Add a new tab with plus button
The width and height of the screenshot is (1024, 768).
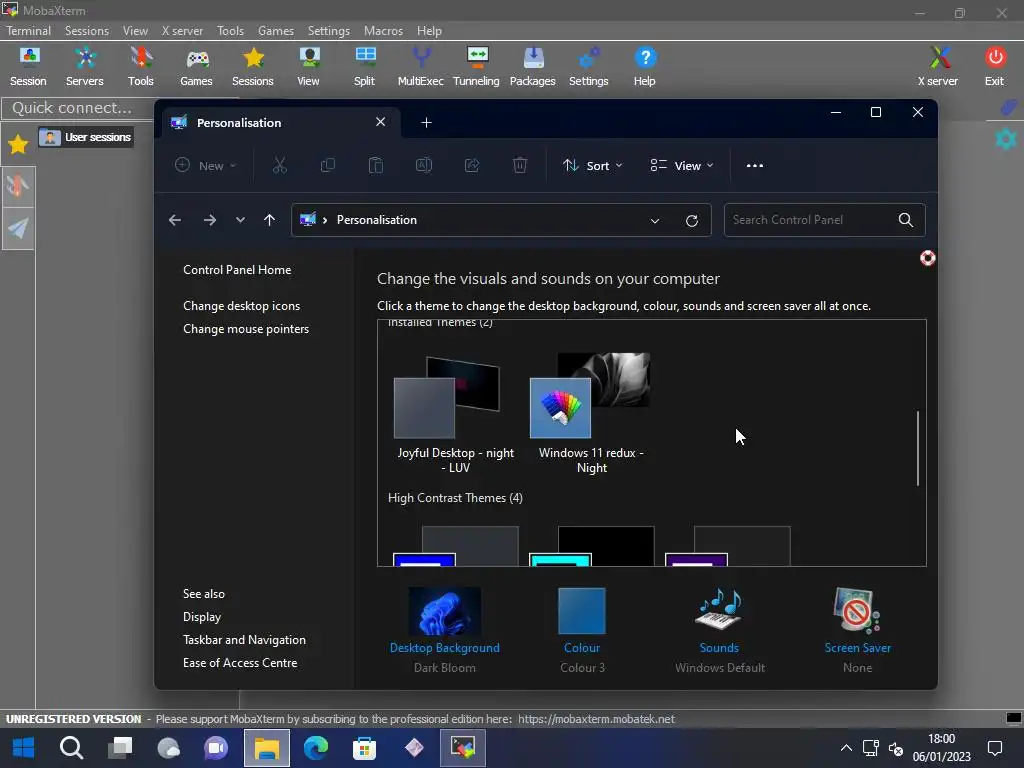coord(426,123)
